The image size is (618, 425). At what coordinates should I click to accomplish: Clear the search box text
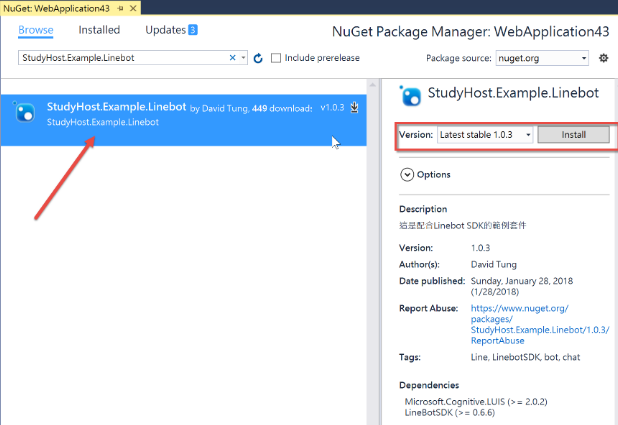[x=233, y=58]
